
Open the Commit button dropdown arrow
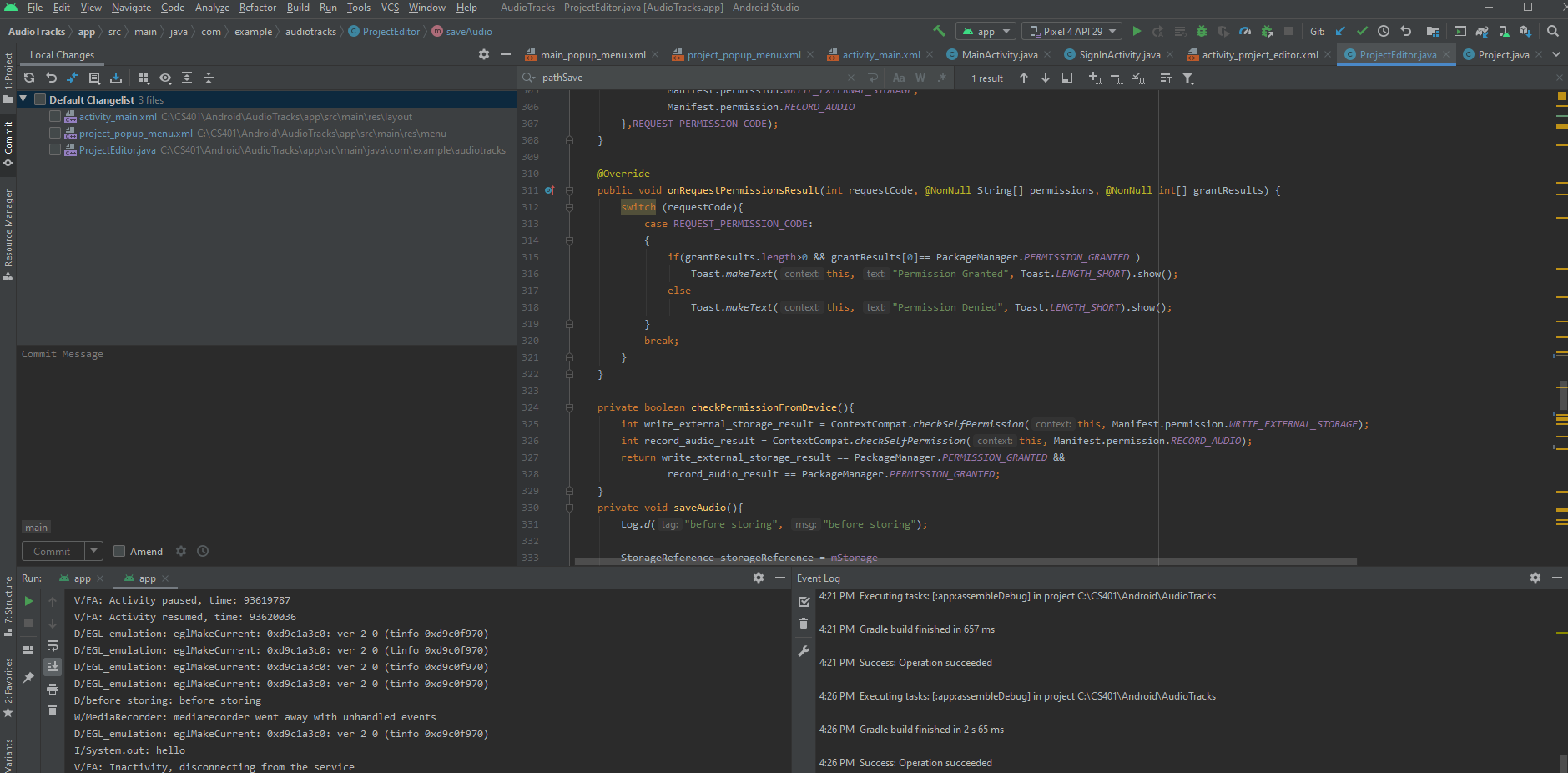point(94,551)
